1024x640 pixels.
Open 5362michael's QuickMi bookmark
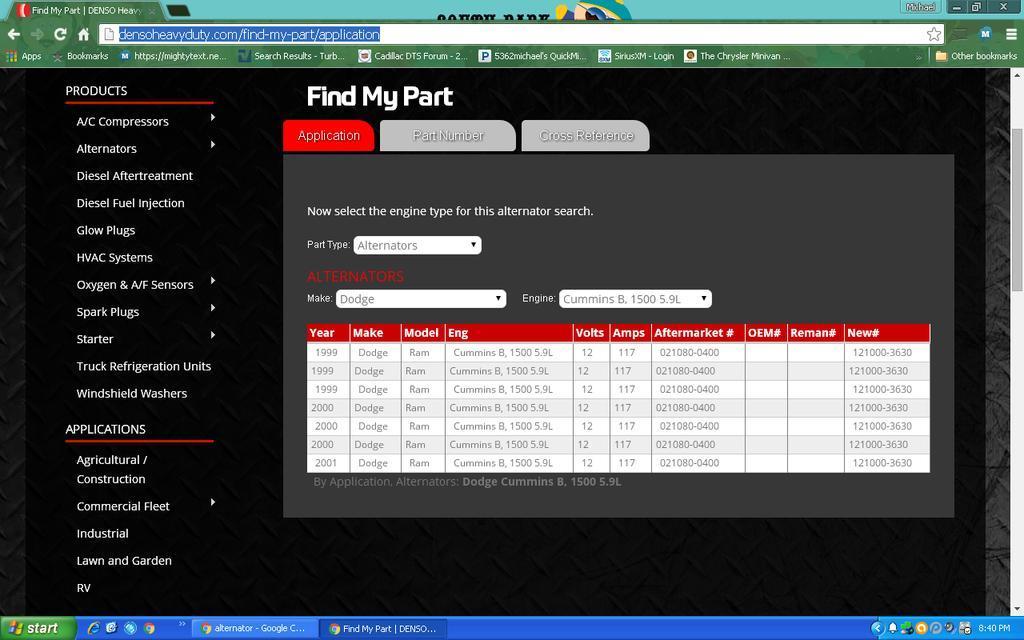[x=532, y=56]
